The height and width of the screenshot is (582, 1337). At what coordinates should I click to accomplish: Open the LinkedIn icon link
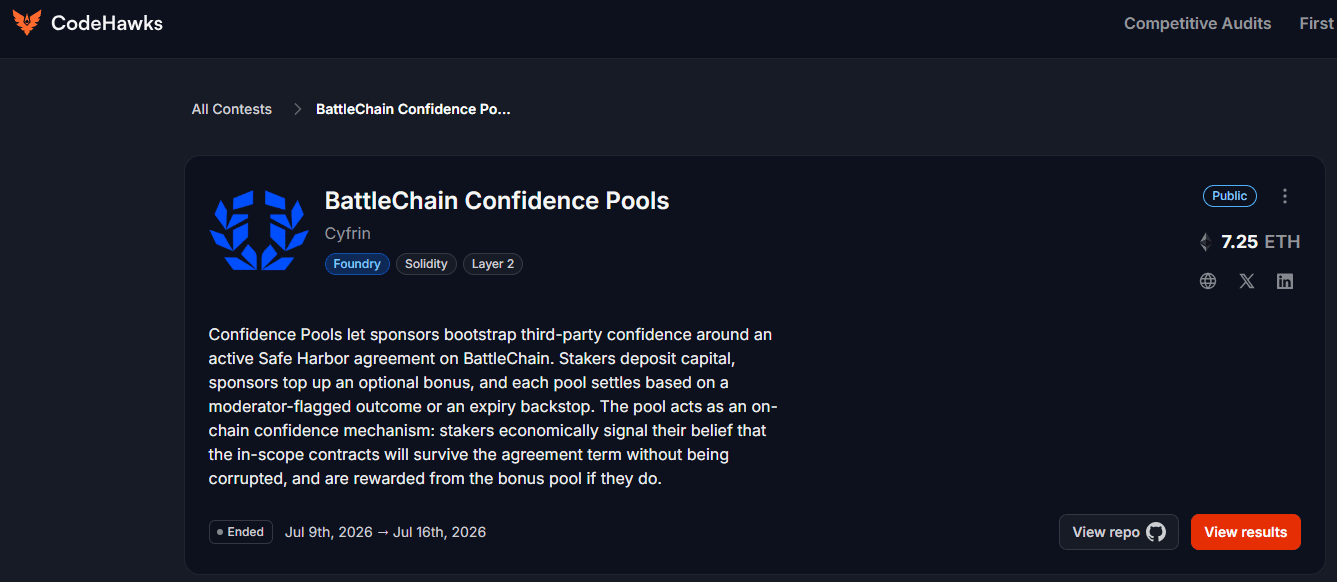pos(1285,281)
